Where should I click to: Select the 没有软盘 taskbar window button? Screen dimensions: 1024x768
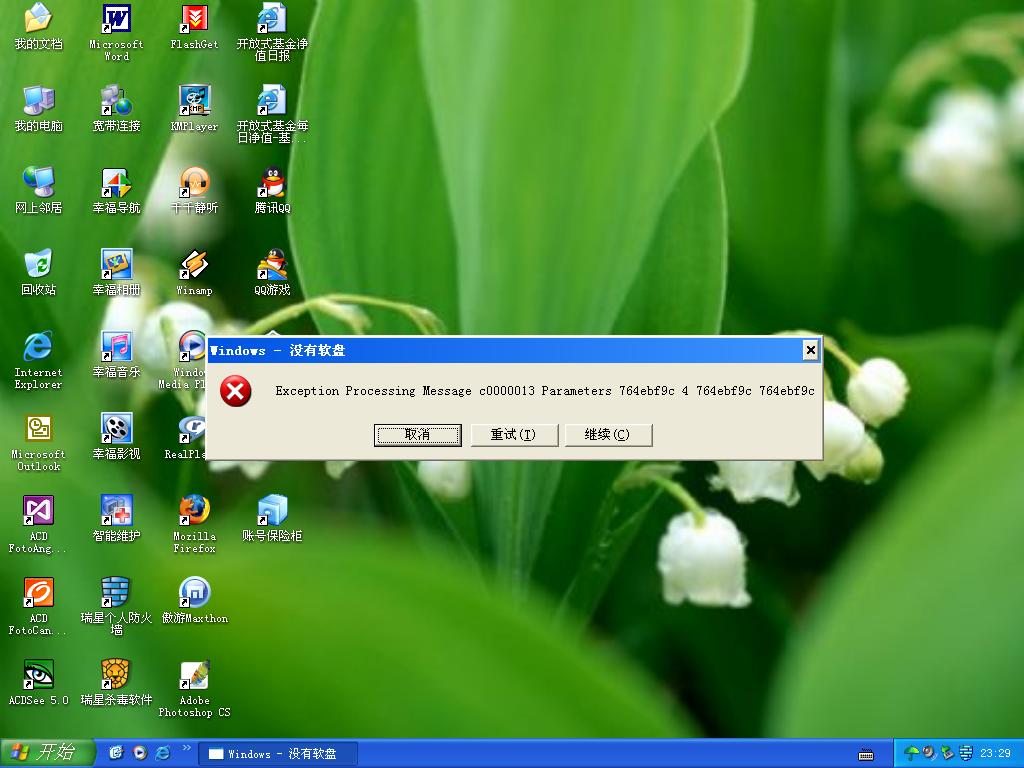[278, 754]
